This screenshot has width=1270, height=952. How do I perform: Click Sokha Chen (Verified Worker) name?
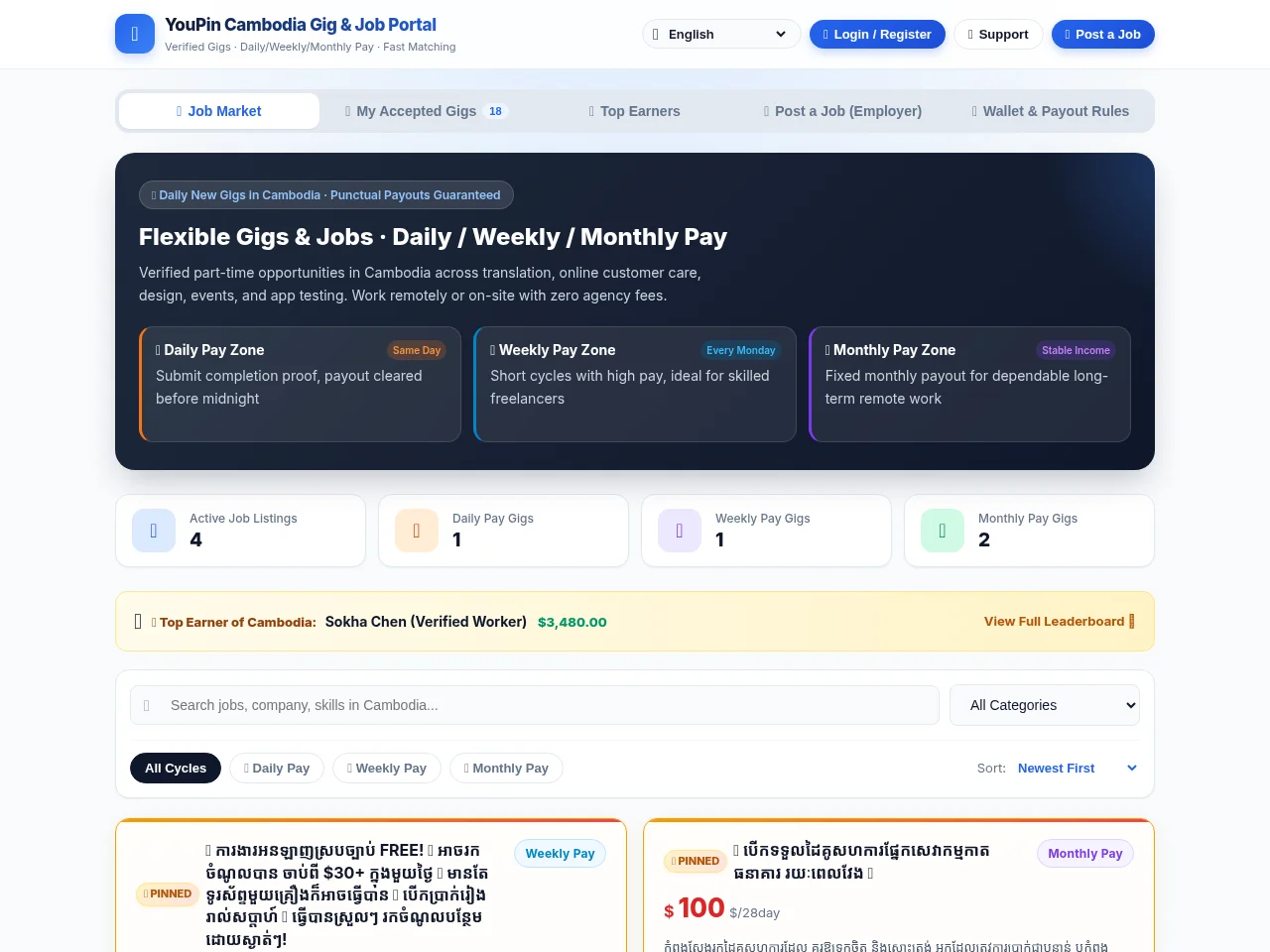pyautogui.click(x=426, y=622)
